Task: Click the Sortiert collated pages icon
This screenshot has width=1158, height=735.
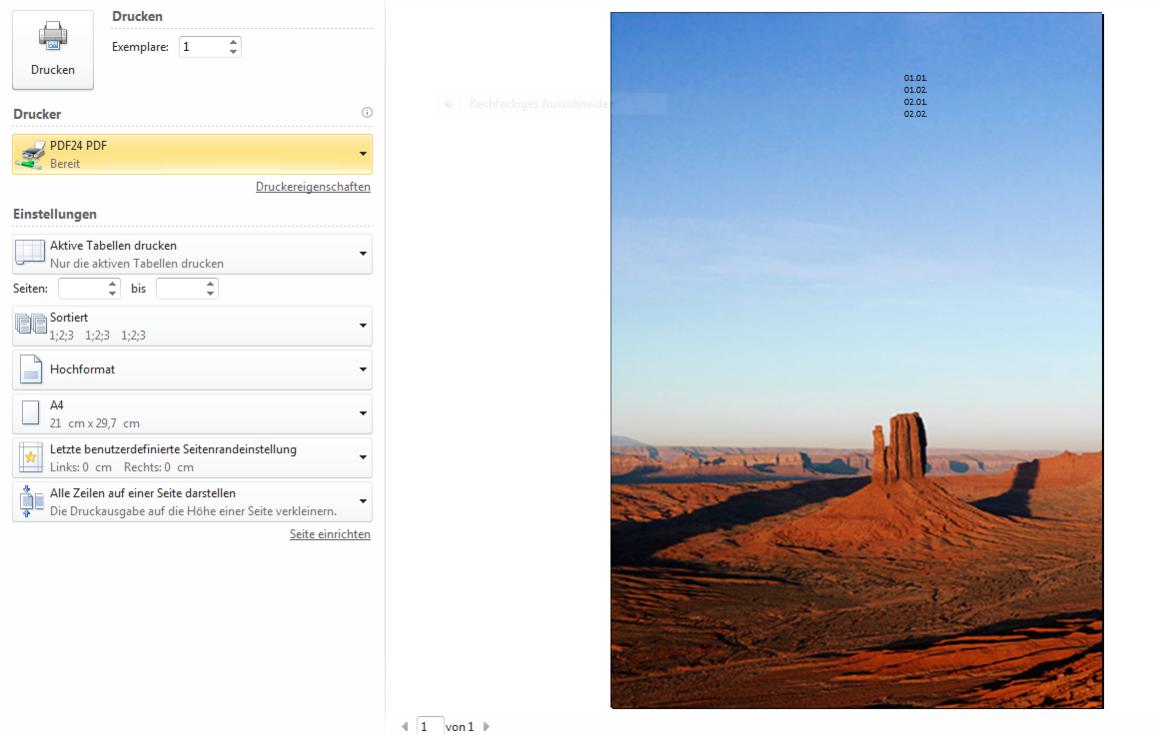Action: pyautogui.click(x=30, y=324)
